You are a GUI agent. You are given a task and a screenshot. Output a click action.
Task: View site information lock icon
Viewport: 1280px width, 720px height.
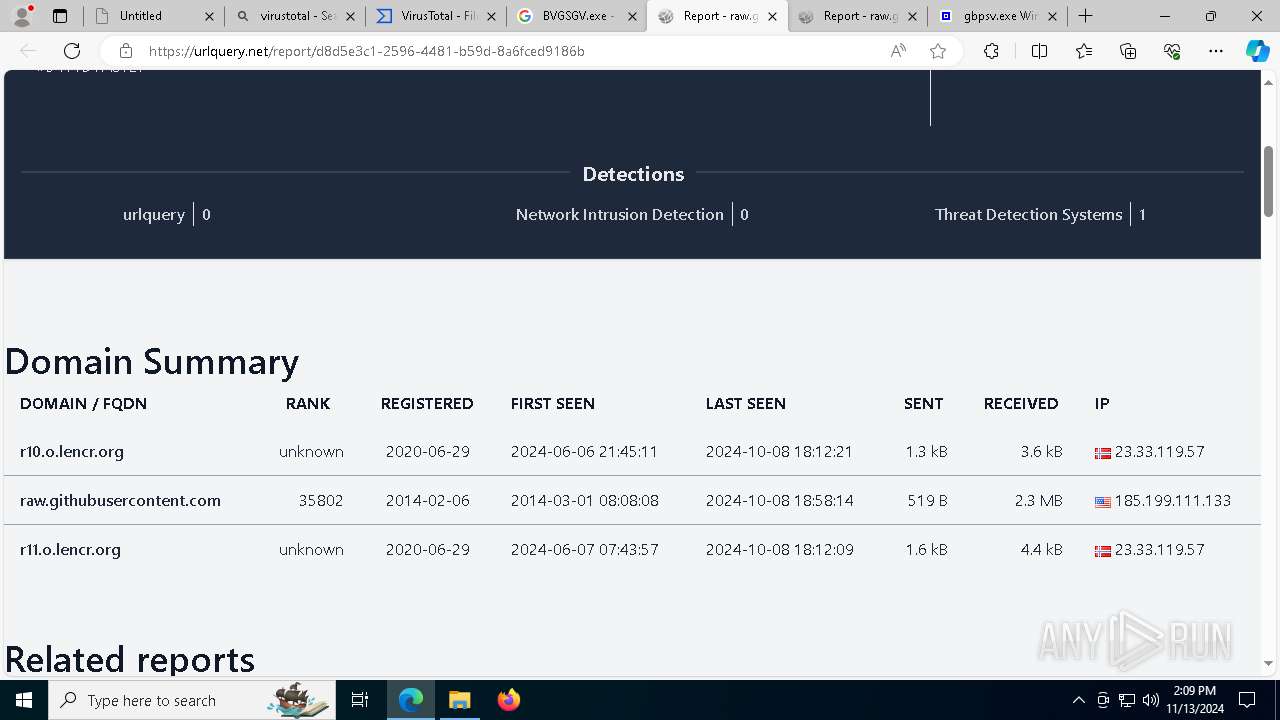[x=126, y=51]
